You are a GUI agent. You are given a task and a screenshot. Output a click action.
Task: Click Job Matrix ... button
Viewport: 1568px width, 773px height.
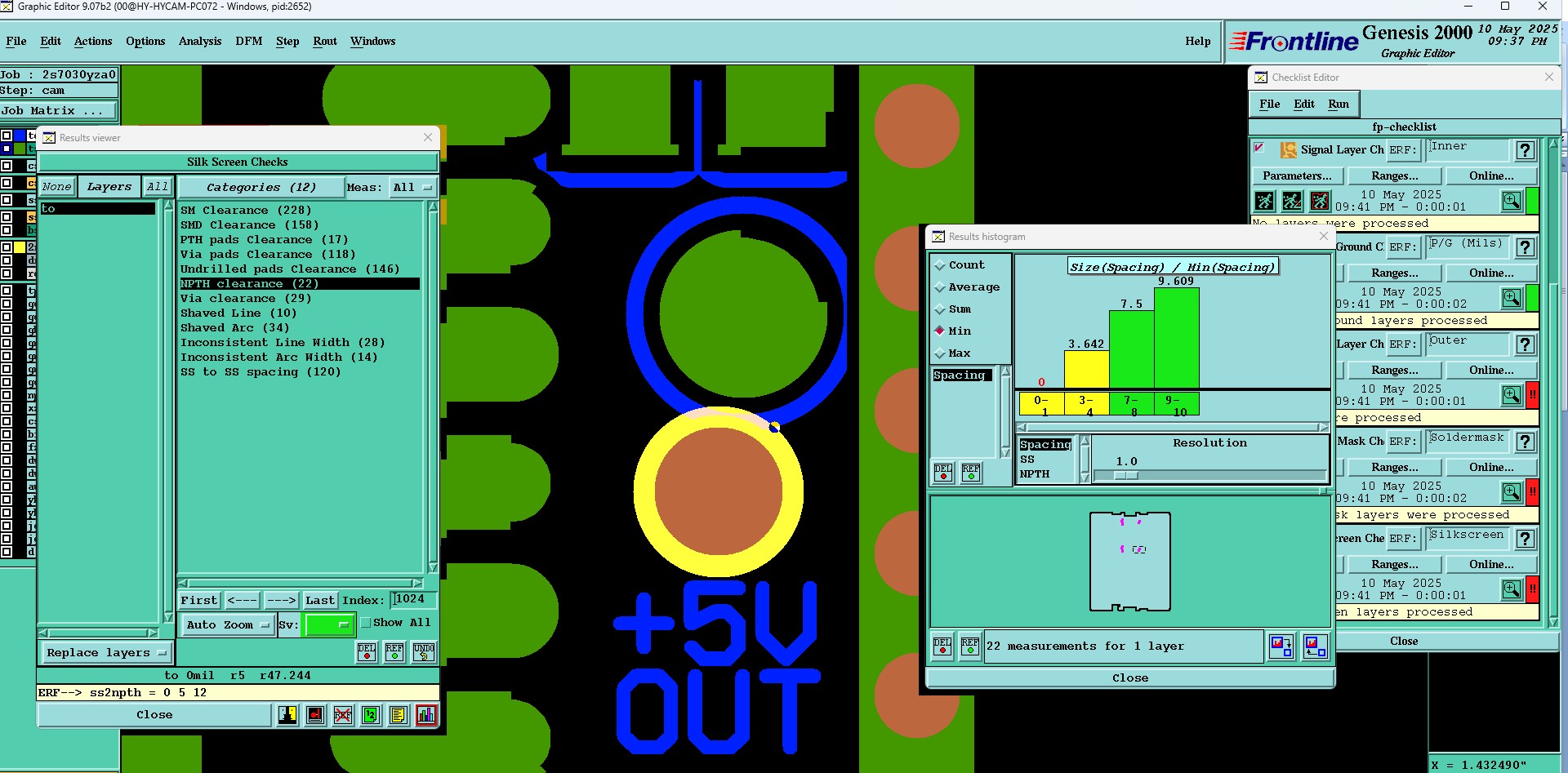click(x=59, y=110)
